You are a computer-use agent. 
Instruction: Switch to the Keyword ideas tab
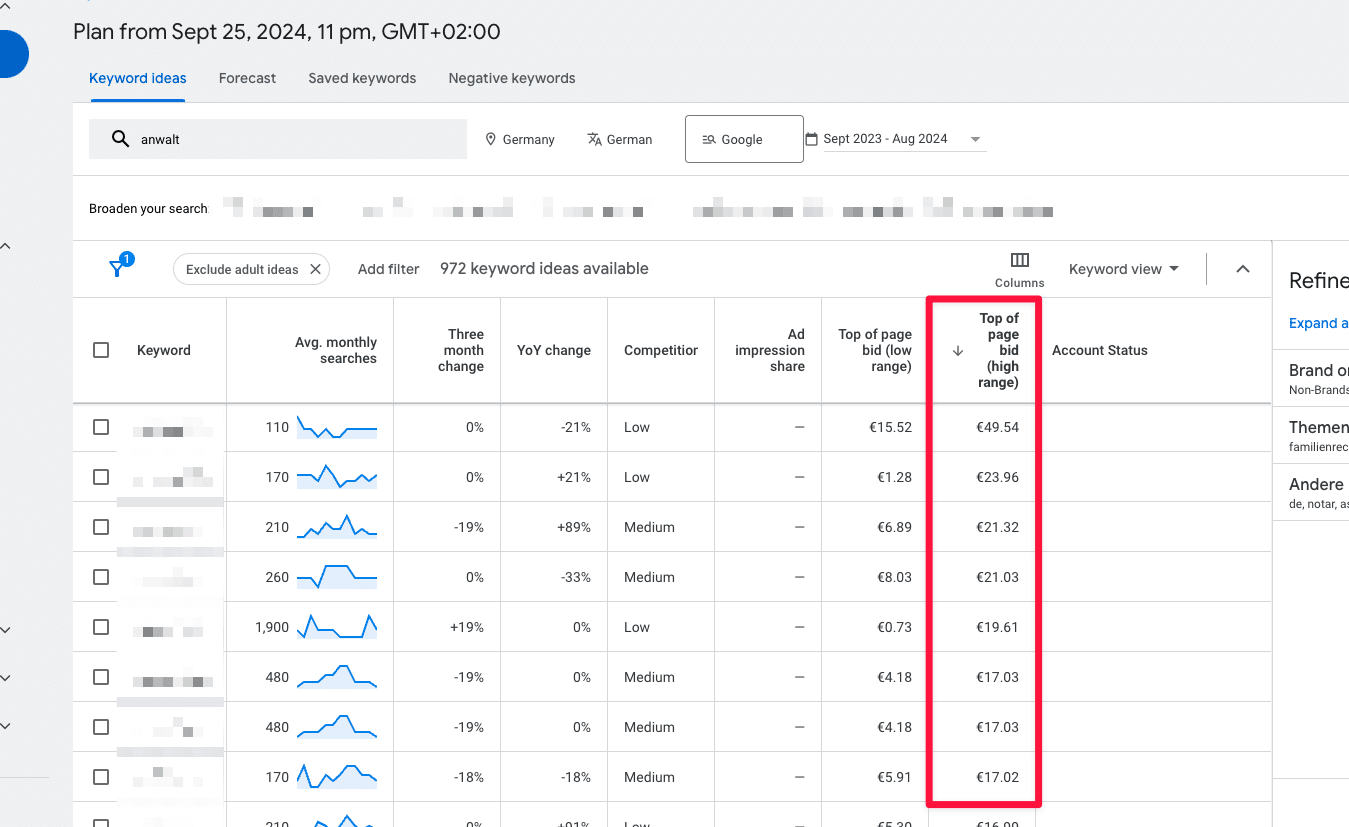[x=138, y=78]
